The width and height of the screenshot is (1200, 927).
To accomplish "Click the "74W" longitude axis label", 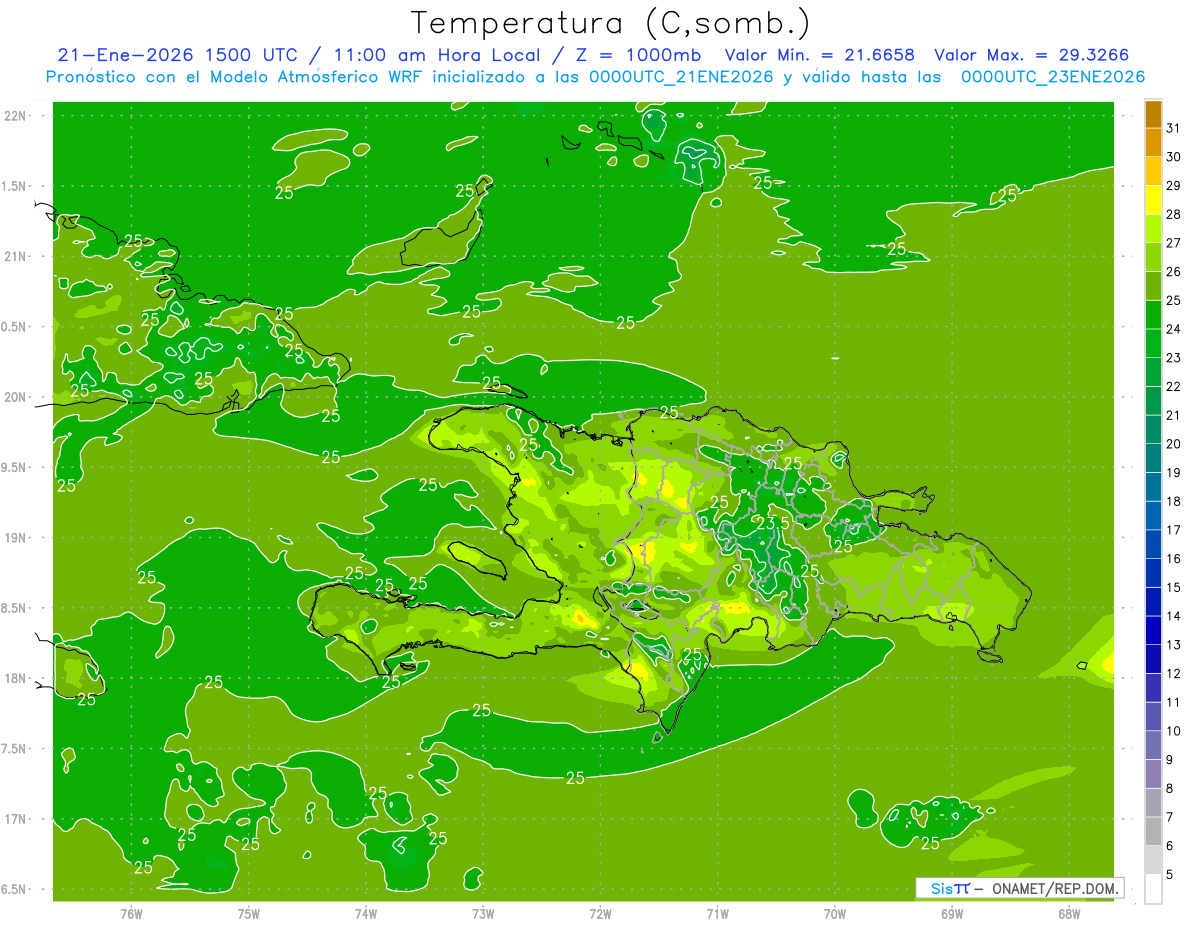I will (x=366, y=914).
